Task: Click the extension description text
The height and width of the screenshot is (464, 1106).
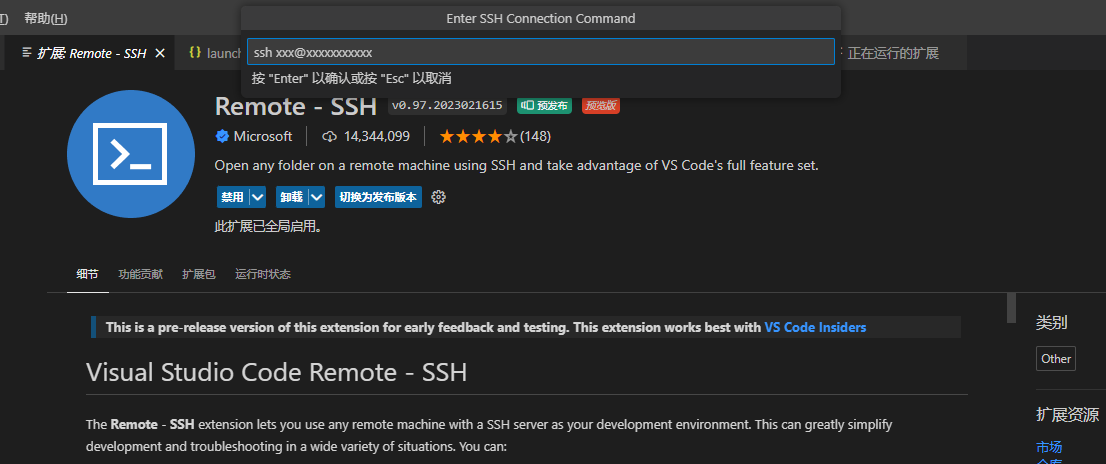Action: pos(516,166)
